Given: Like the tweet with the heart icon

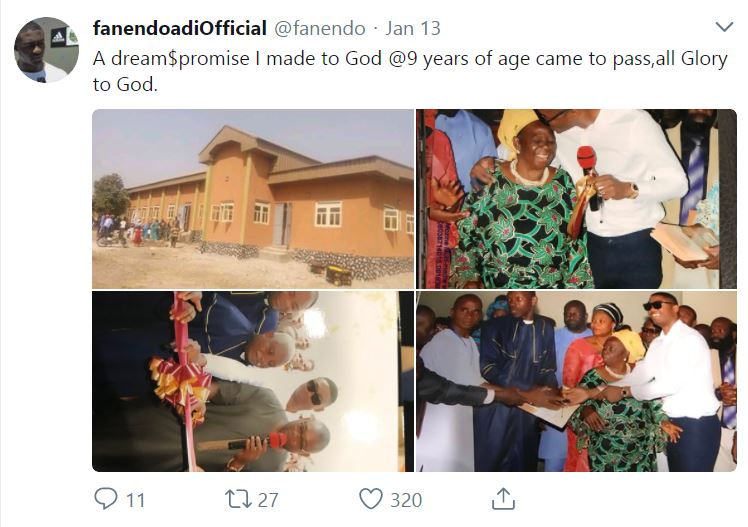Looking at the screenshot, I should point(371,498).
